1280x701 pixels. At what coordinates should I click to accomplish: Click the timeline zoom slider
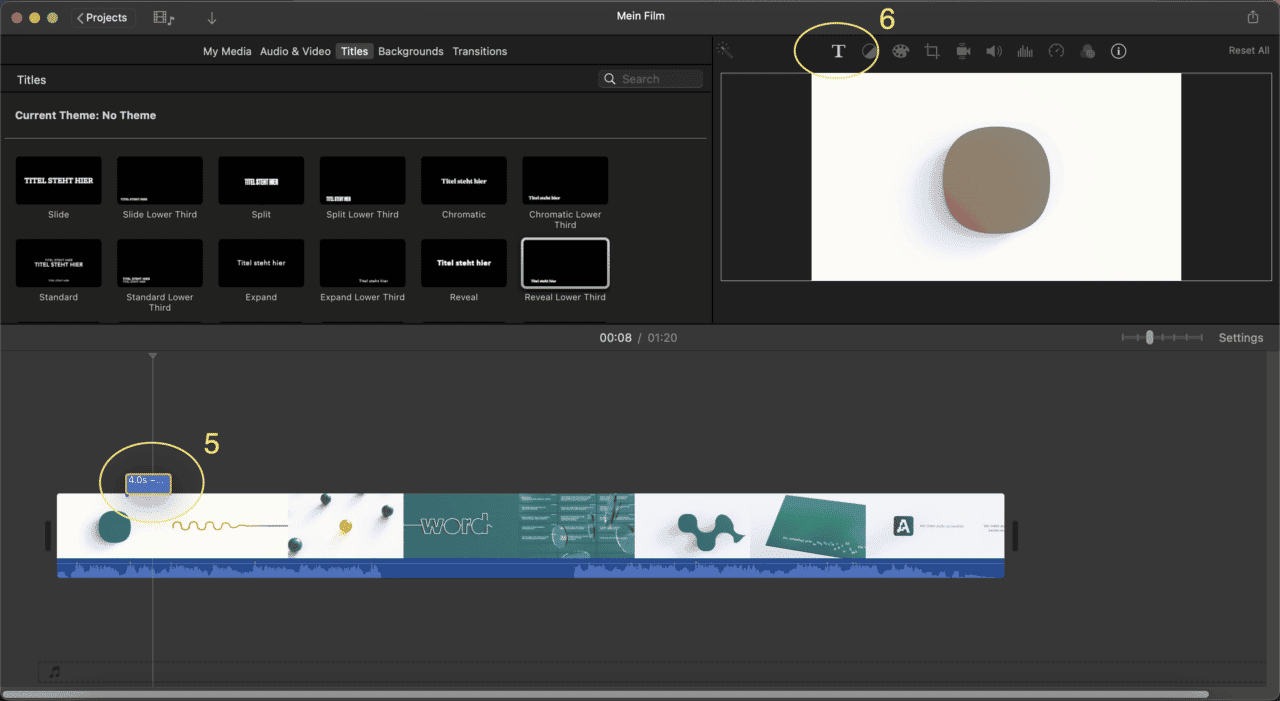1150,338
